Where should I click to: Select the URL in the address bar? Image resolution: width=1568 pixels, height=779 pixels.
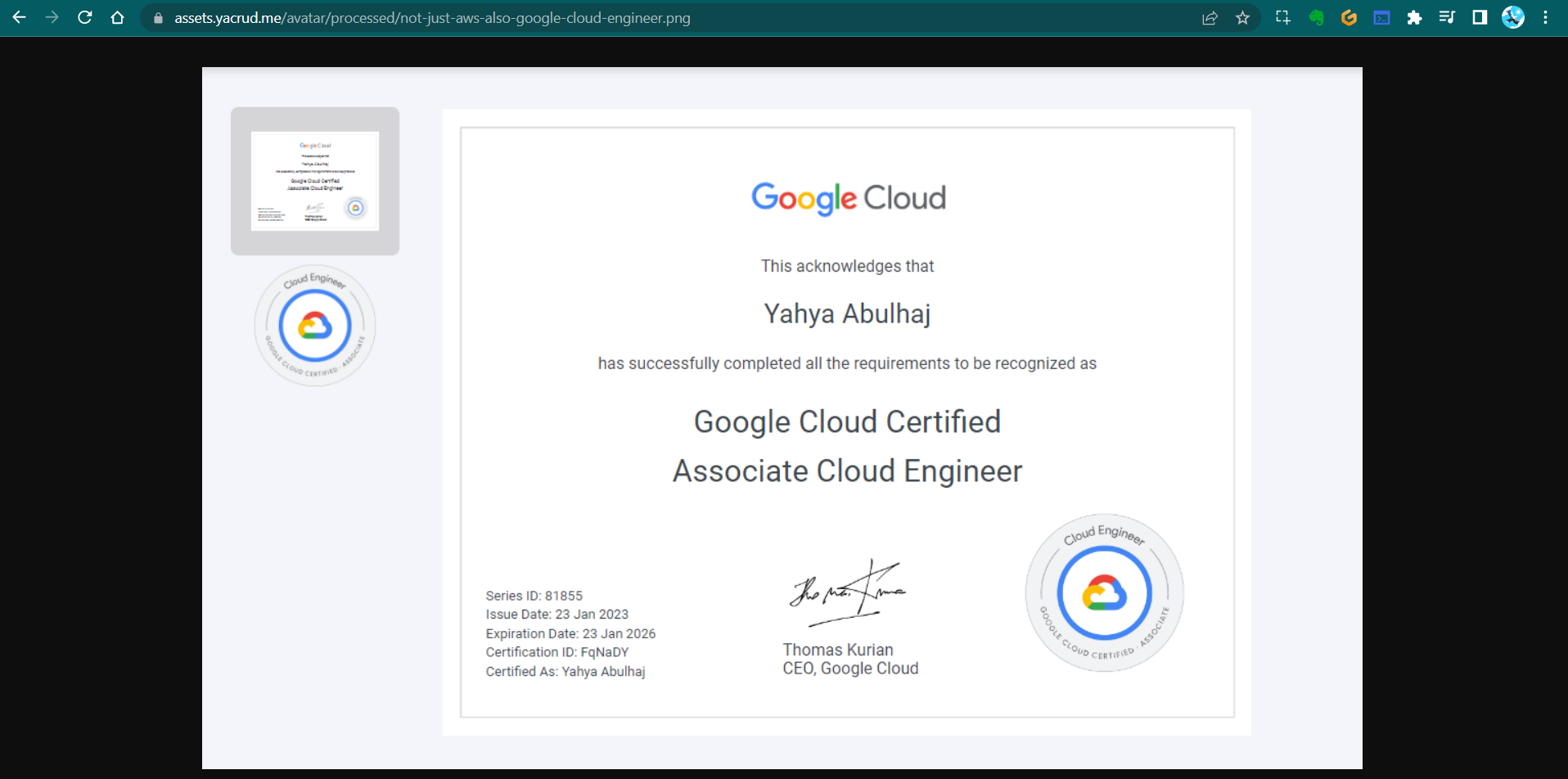coord(432,18)
